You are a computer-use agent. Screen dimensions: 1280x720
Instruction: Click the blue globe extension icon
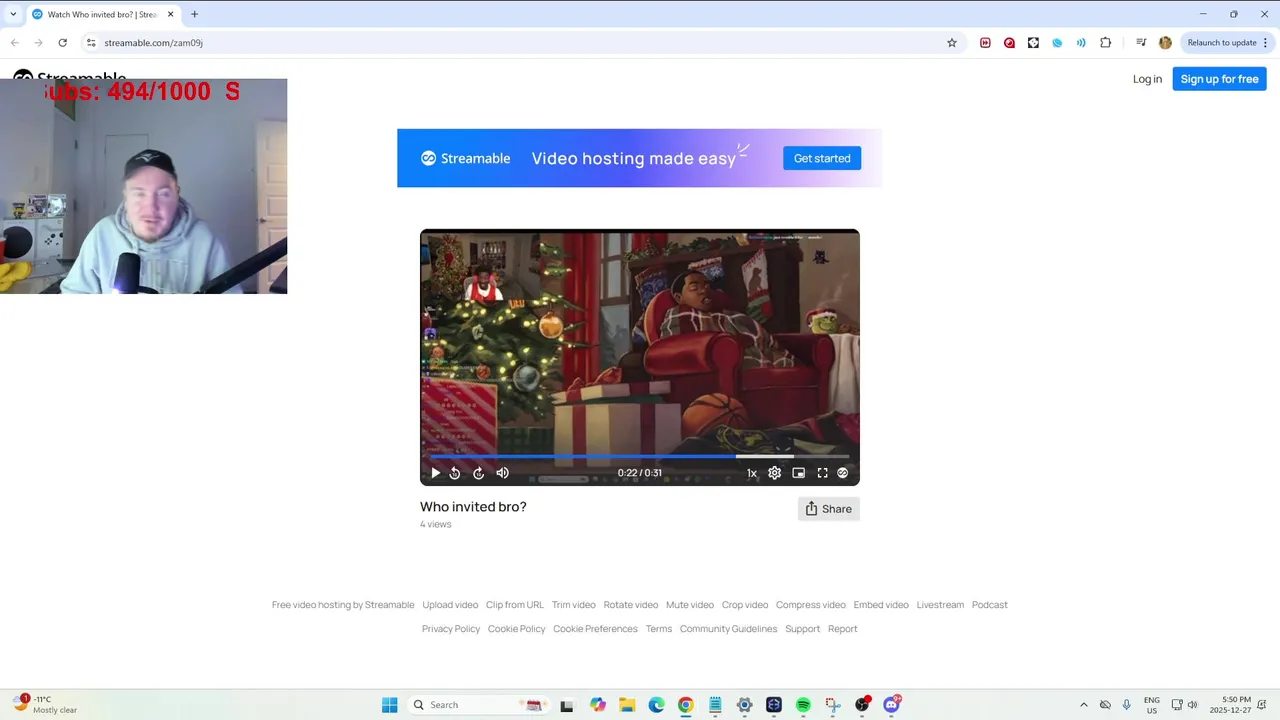click(1057, 43)
